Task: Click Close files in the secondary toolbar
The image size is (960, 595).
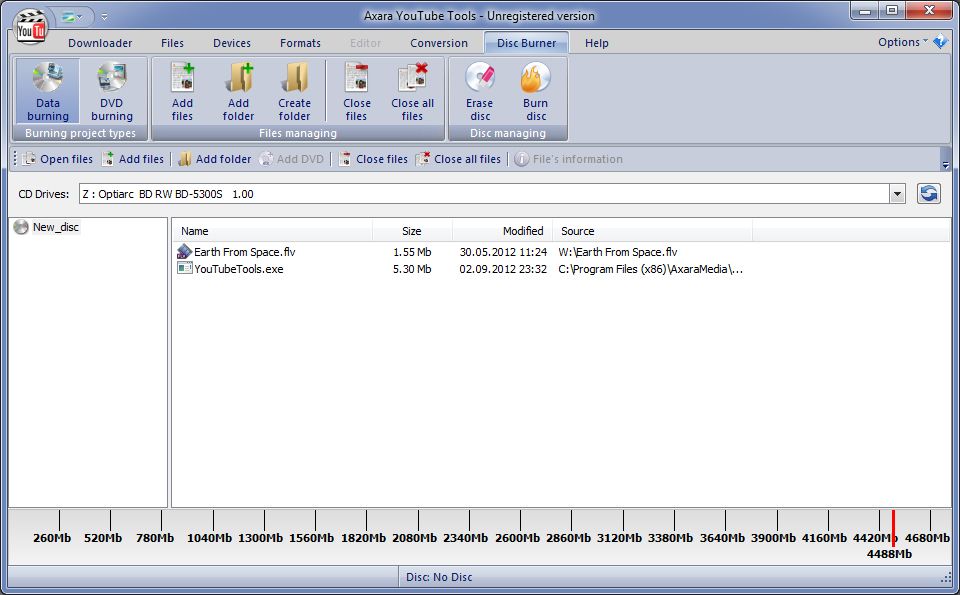Action: click(373, 159)
